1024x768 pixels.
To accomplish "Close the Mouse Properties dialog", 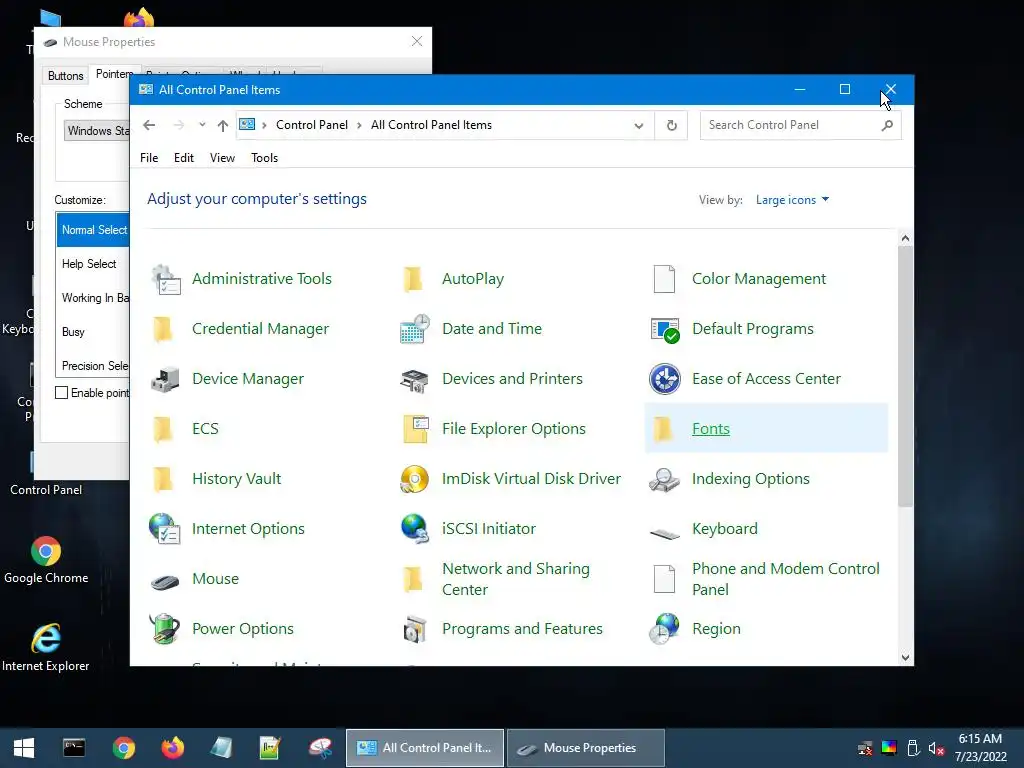I will pos(417,41).
